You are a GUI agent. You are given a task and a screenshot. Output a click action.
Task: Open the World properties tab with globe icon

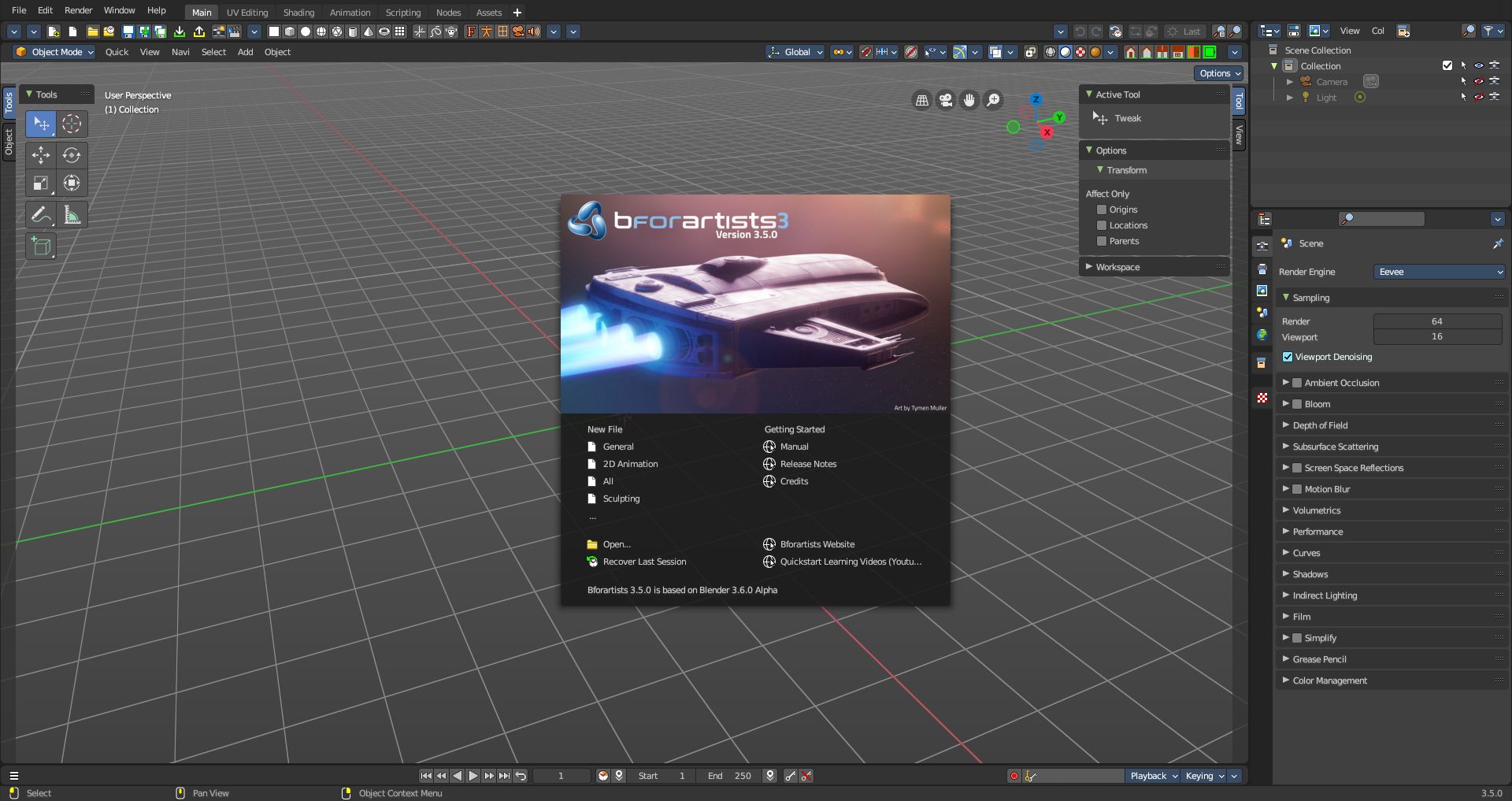1262,336
